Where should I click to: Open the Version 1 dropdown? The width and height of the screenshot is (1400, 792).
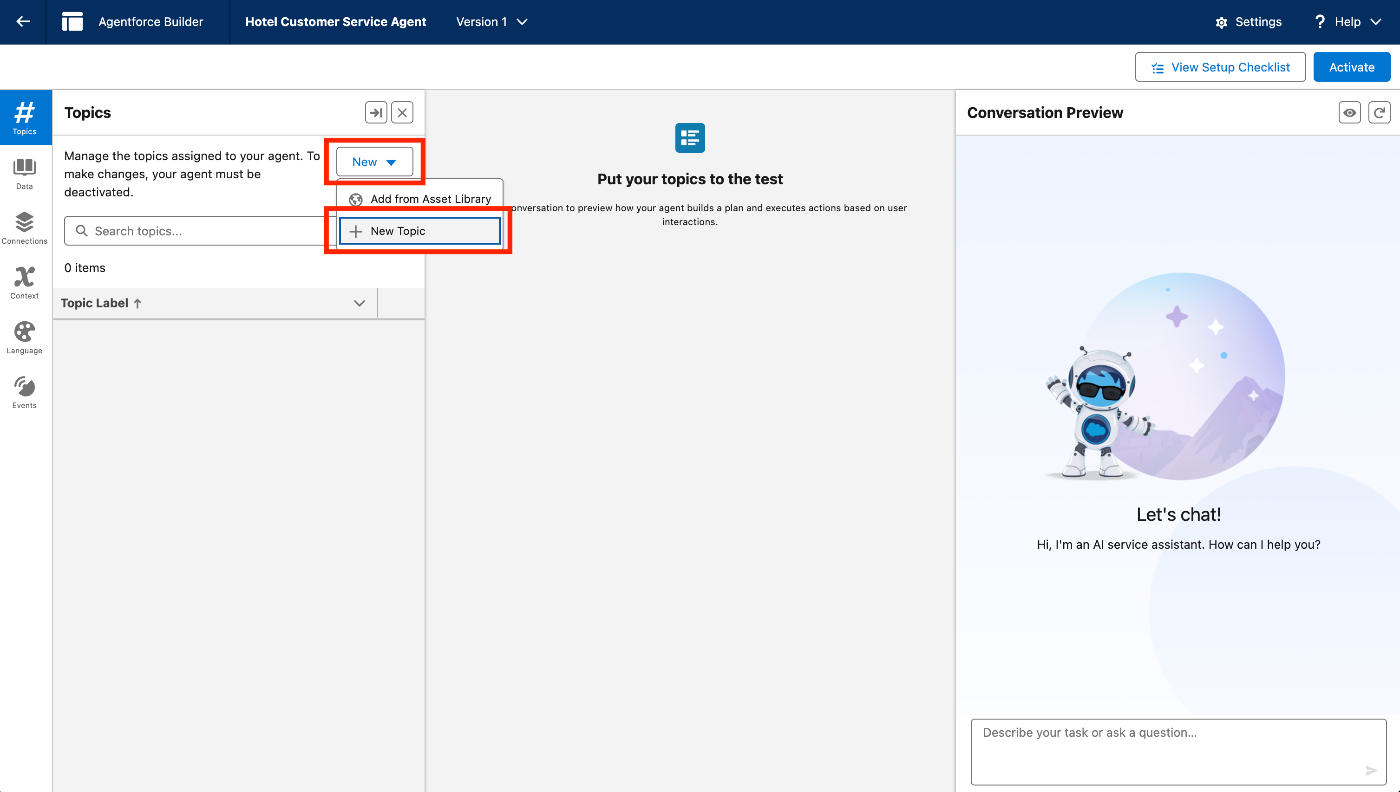492,22
